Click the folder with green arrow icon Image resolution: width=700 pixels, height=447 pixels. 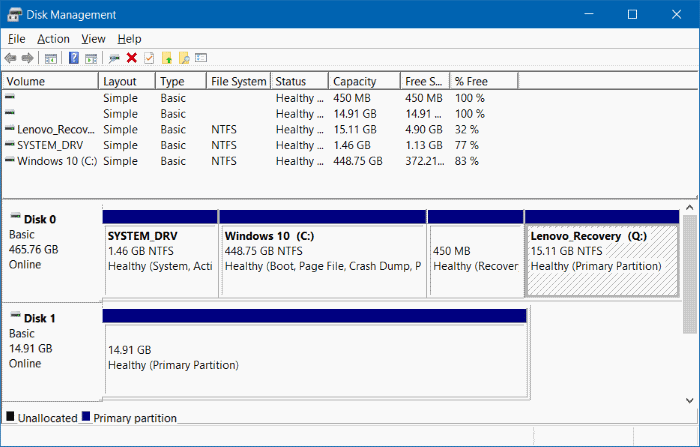(x=167, y=58)
